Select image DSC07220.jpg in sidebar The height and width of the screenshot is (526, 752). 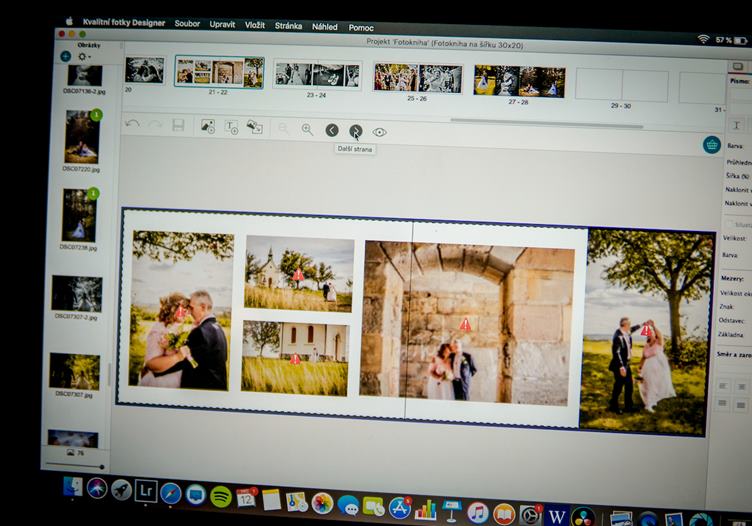tap(82, 137)
